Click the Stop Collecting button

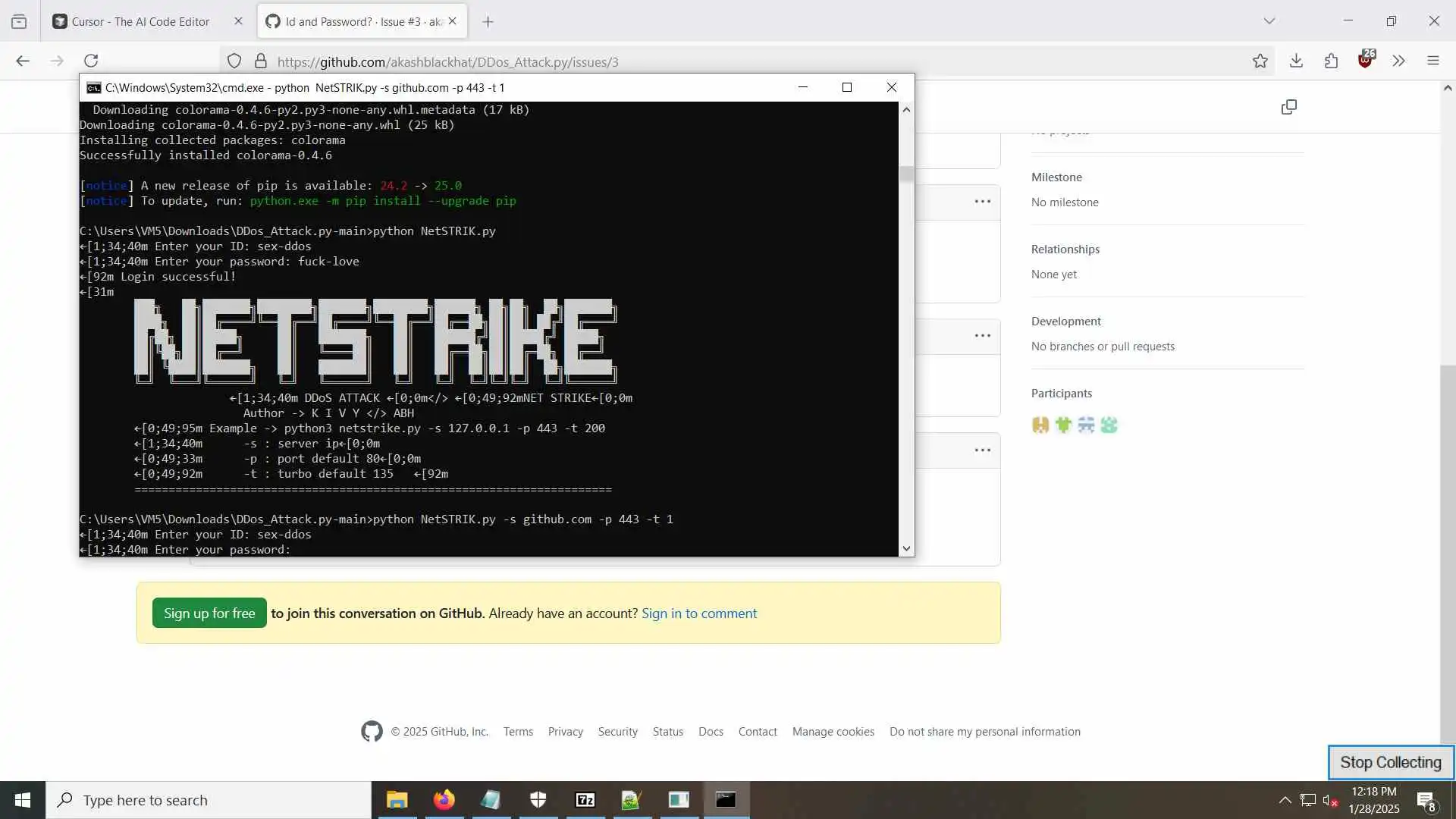point(1390,762)
